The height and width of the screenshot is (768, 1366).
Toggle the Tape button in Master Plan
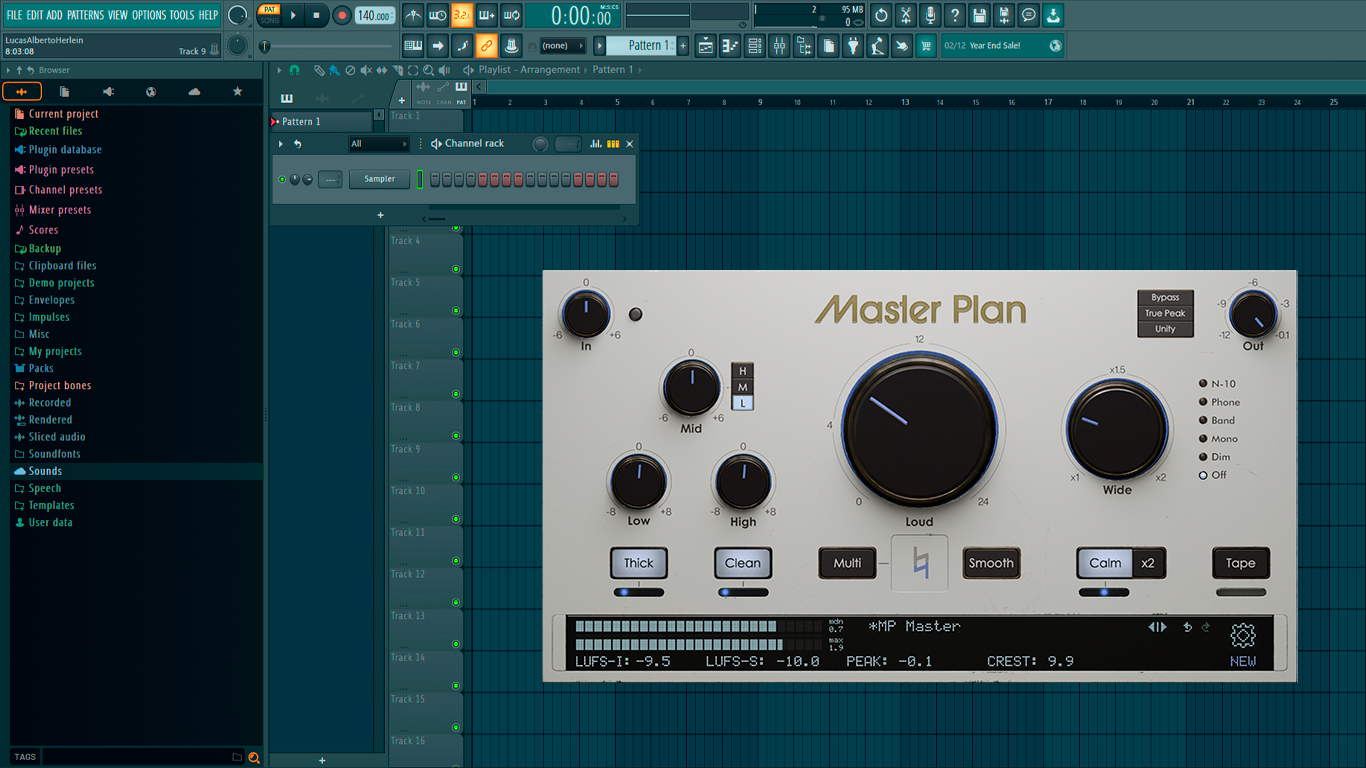[1241, 563]
